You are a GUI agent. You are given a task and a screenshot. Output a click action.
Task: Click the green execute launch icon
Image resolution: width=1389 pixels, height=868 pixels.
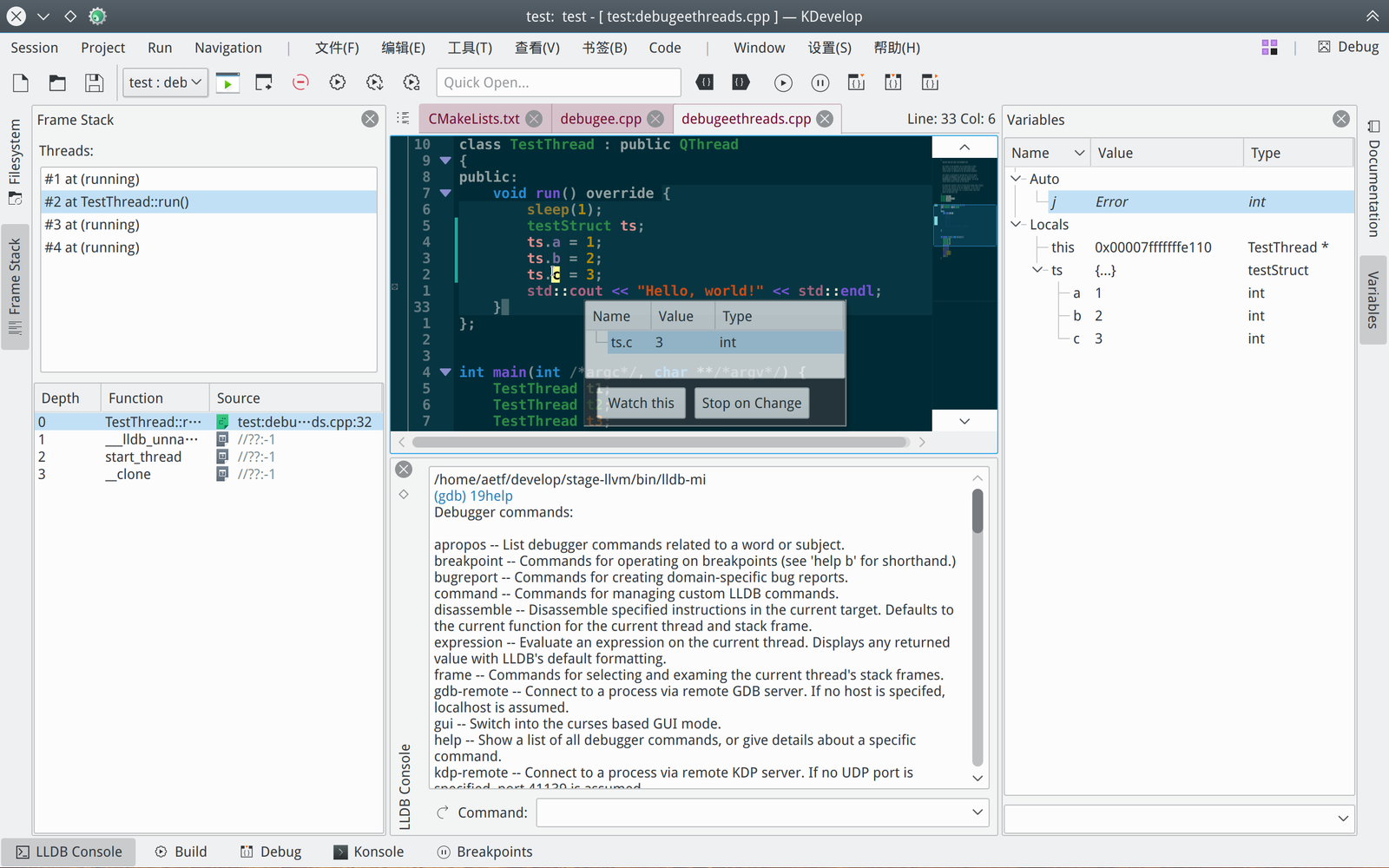point(227,82)
